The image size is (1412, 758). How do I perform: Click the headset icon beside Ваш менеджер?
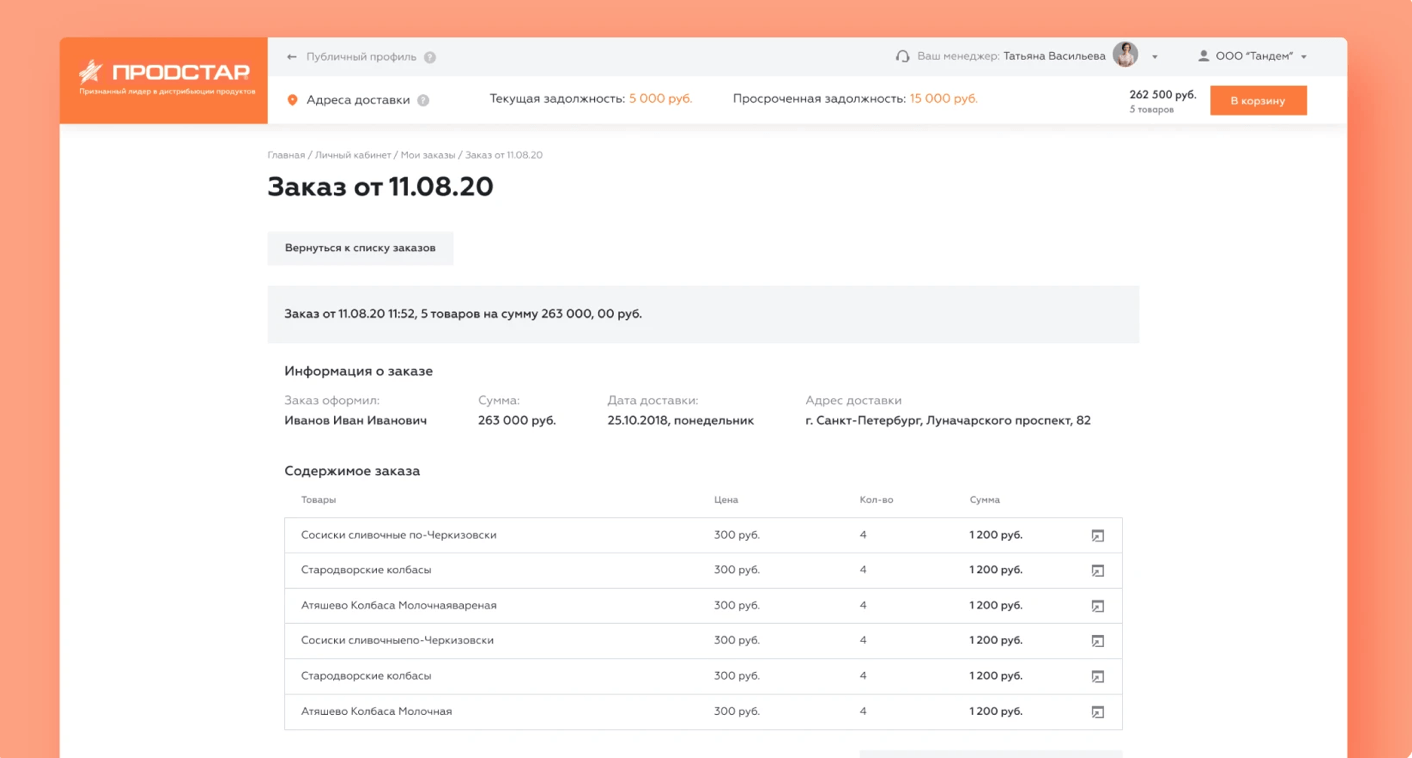coord(902,57)
